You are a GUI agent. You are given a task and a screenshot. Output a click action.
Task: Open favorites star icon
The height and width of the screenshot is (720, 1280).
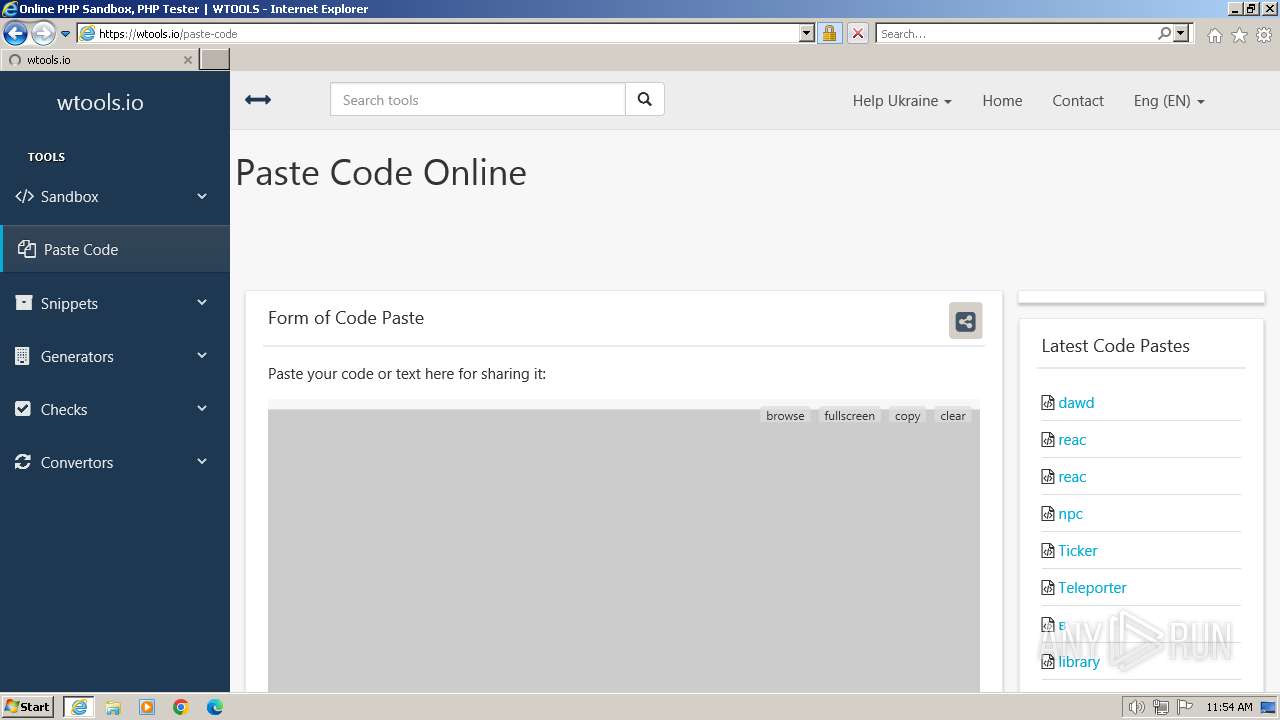(1239, 35)
